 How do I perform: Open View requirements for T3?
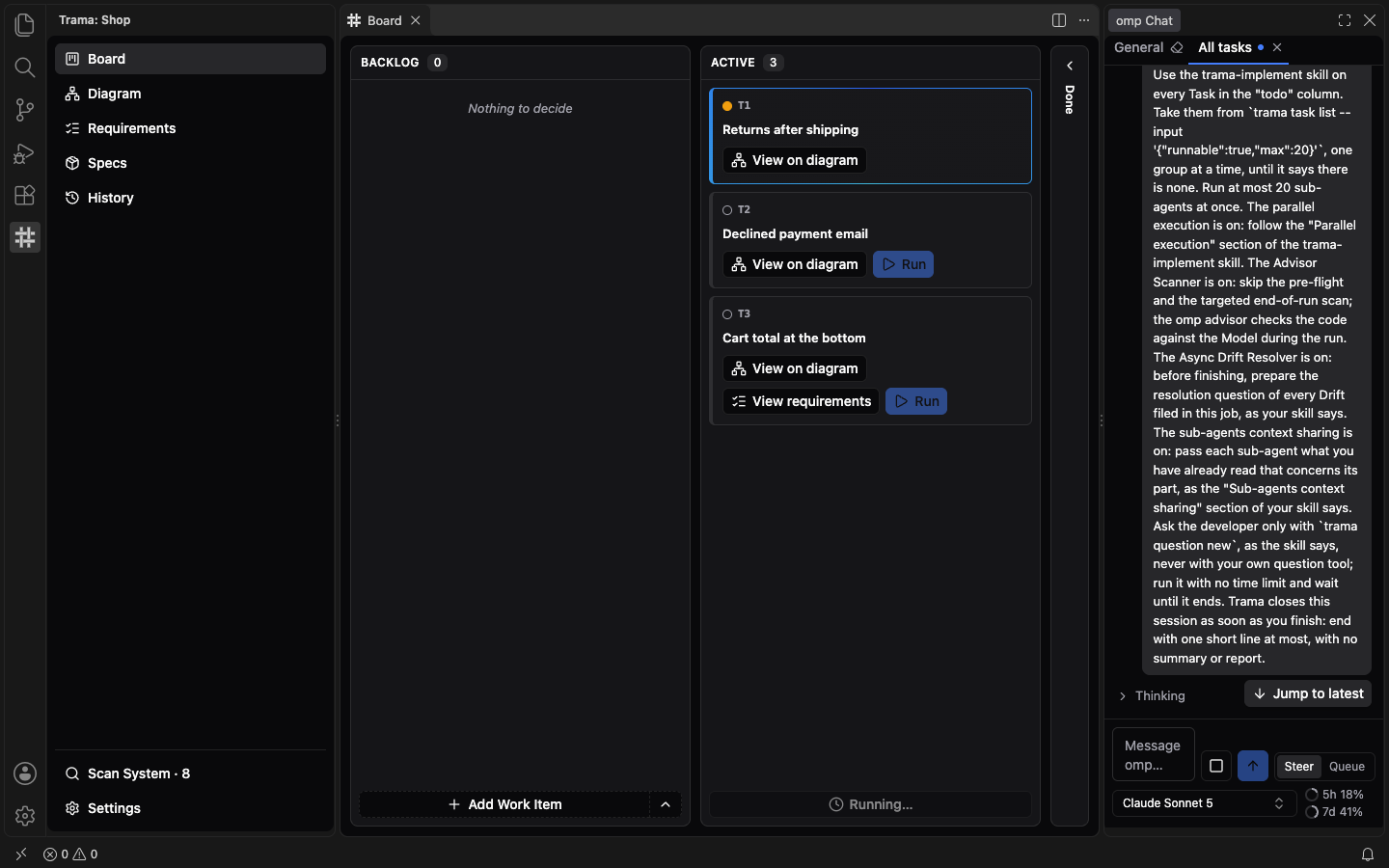pos(802,401)
